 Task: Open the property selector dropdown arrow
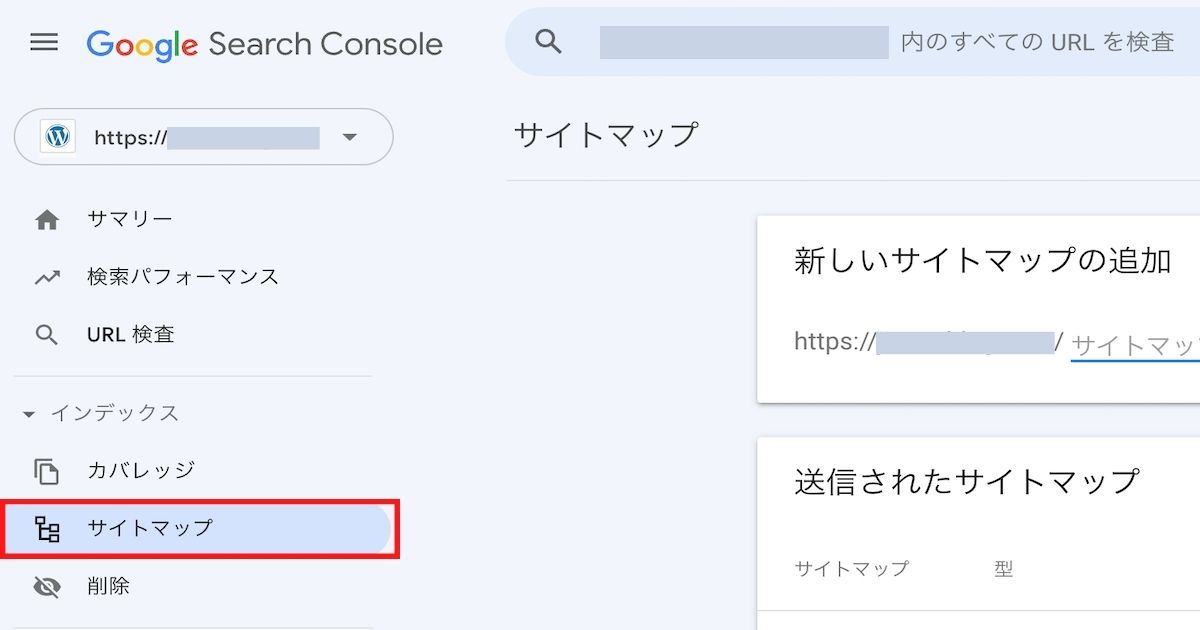tap(349, 137)
